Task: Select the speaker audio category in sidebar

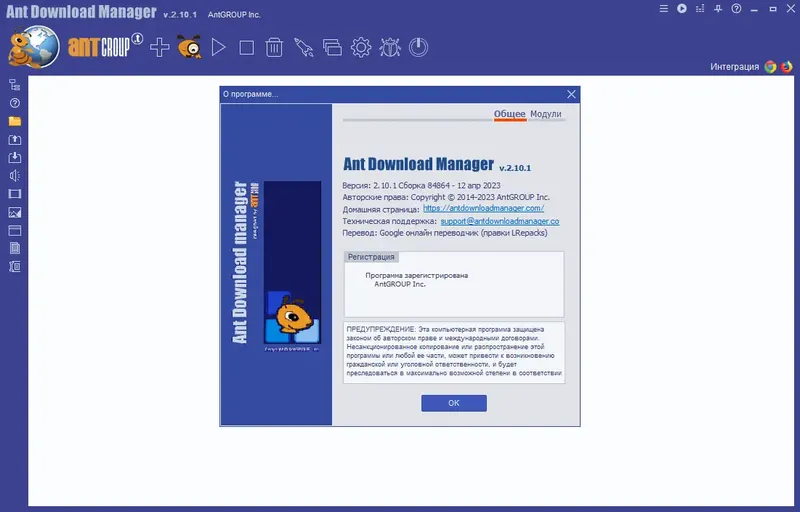Action: tap(15, 176)
